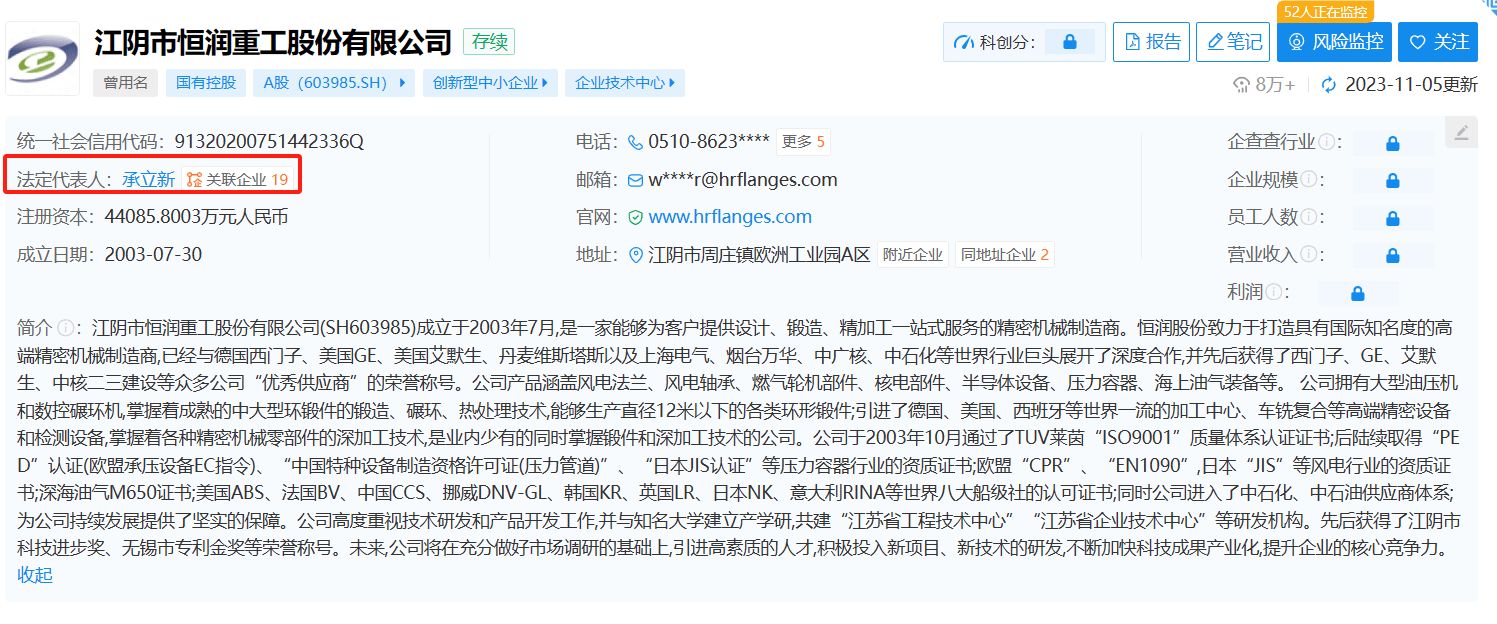The height and width of the screenshot is (624, 1497).
Task: Click the official website verified shield icon
Action: pyautogui.click(x=635, y=217)
